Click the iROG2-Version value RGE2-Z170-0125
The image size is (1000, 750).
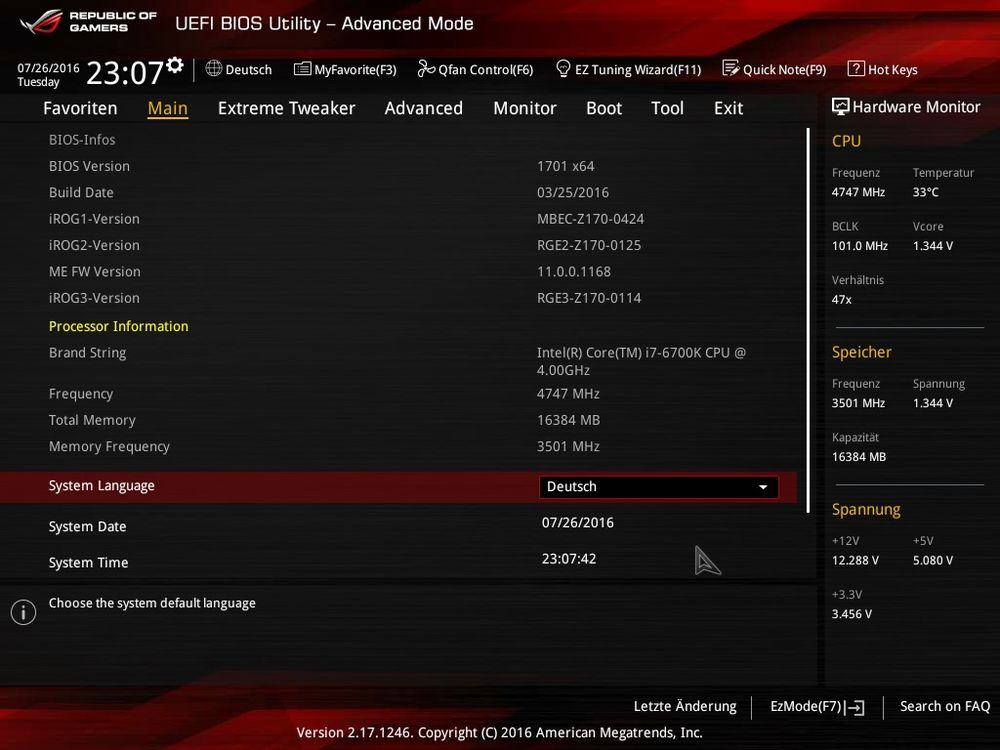click(589, 246)
